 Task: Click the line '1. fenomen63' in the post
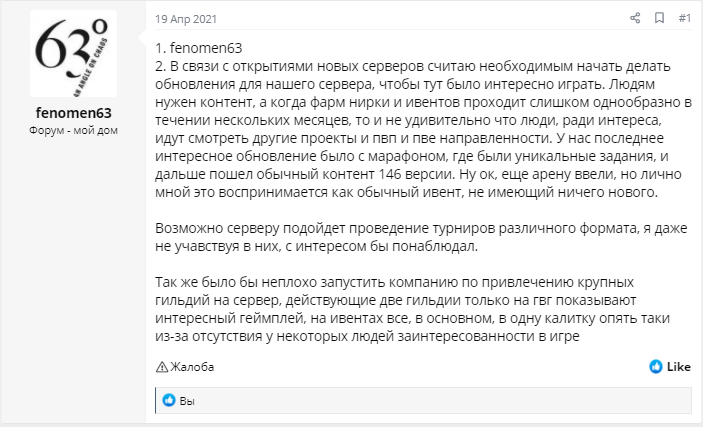point(200,48)
